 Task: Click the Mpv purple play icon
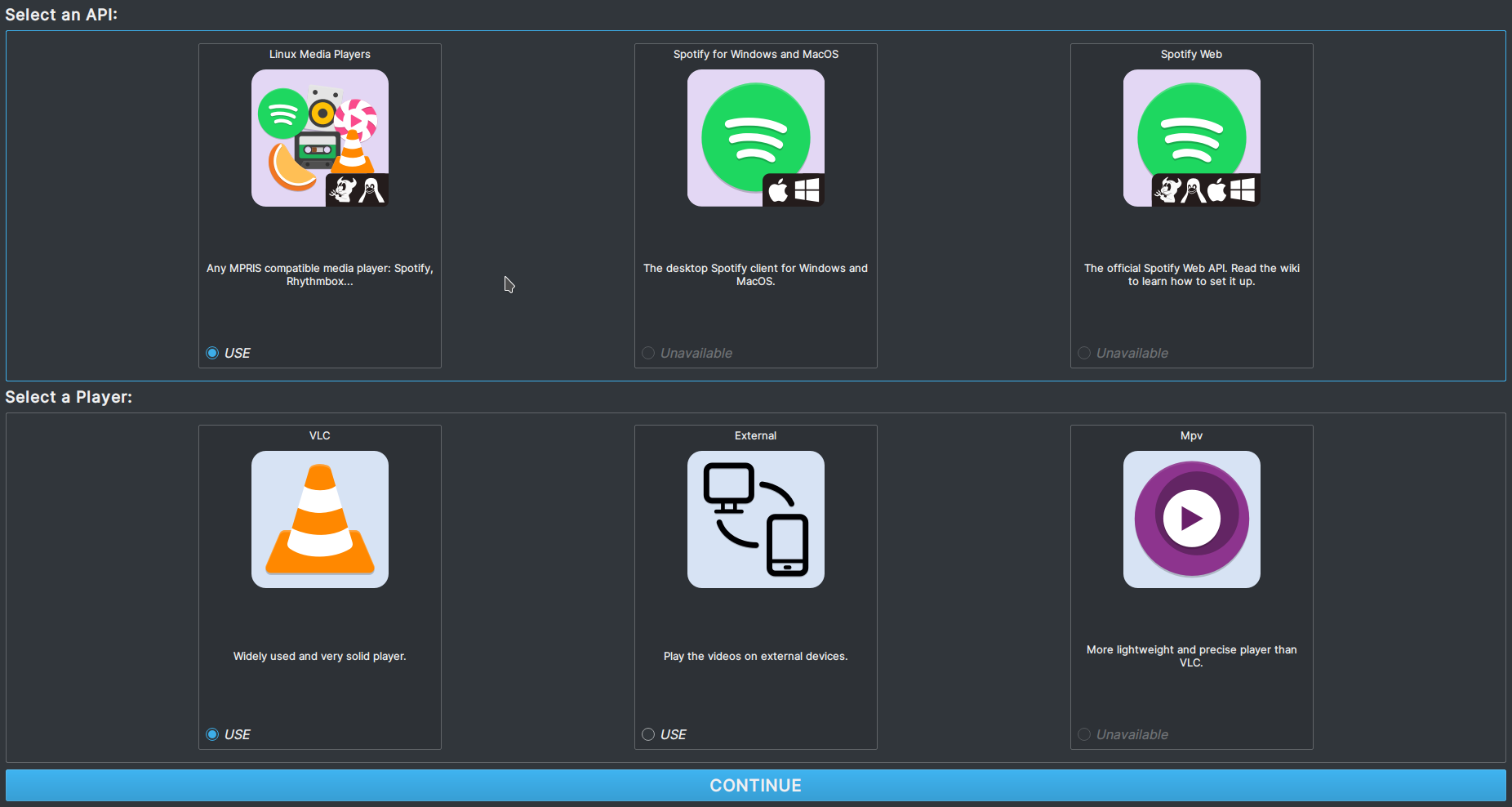click(1191, 519)
